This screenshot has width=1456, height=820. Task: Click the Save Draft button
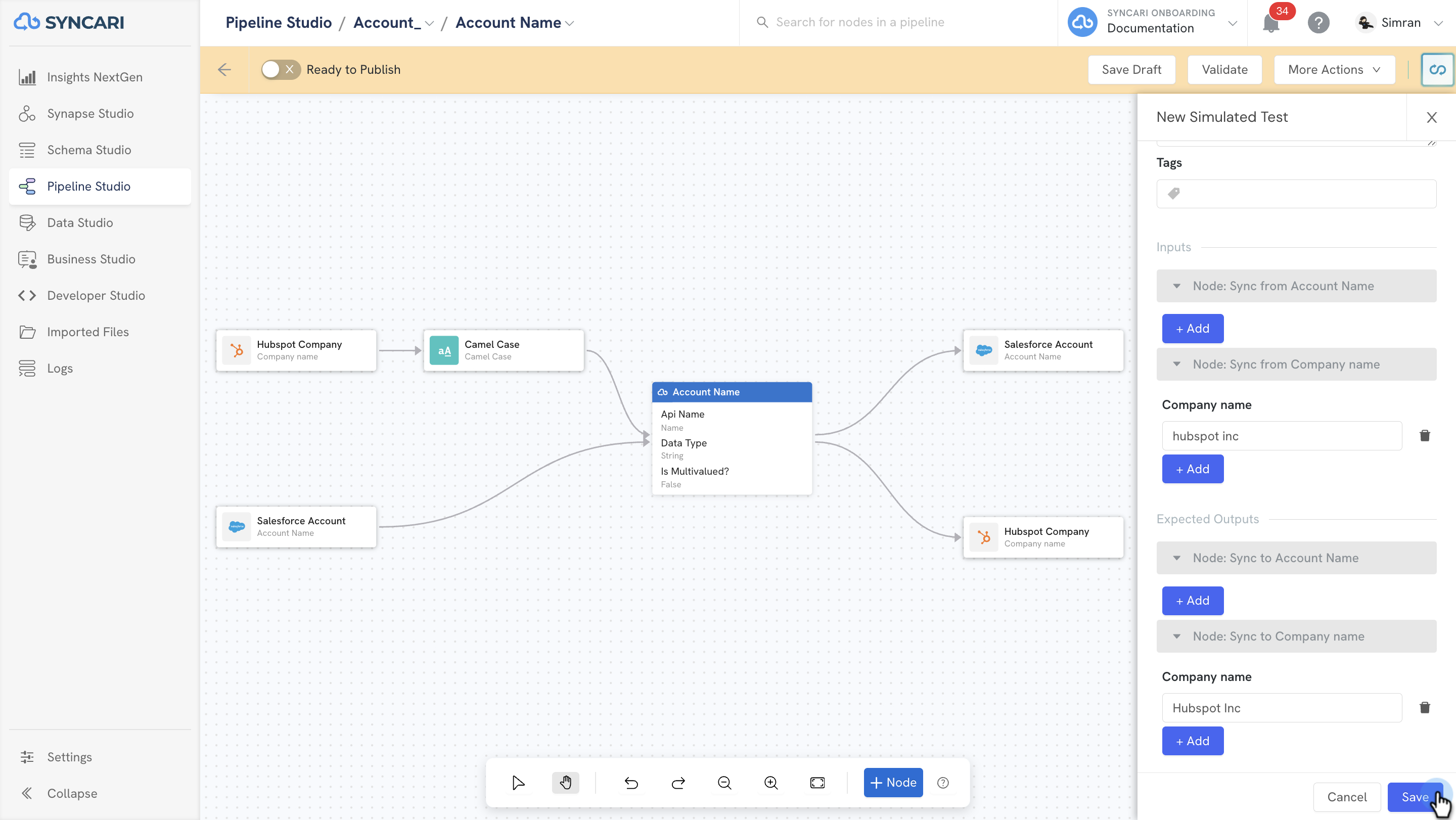pyautogui.click(x=1131, y=69)
